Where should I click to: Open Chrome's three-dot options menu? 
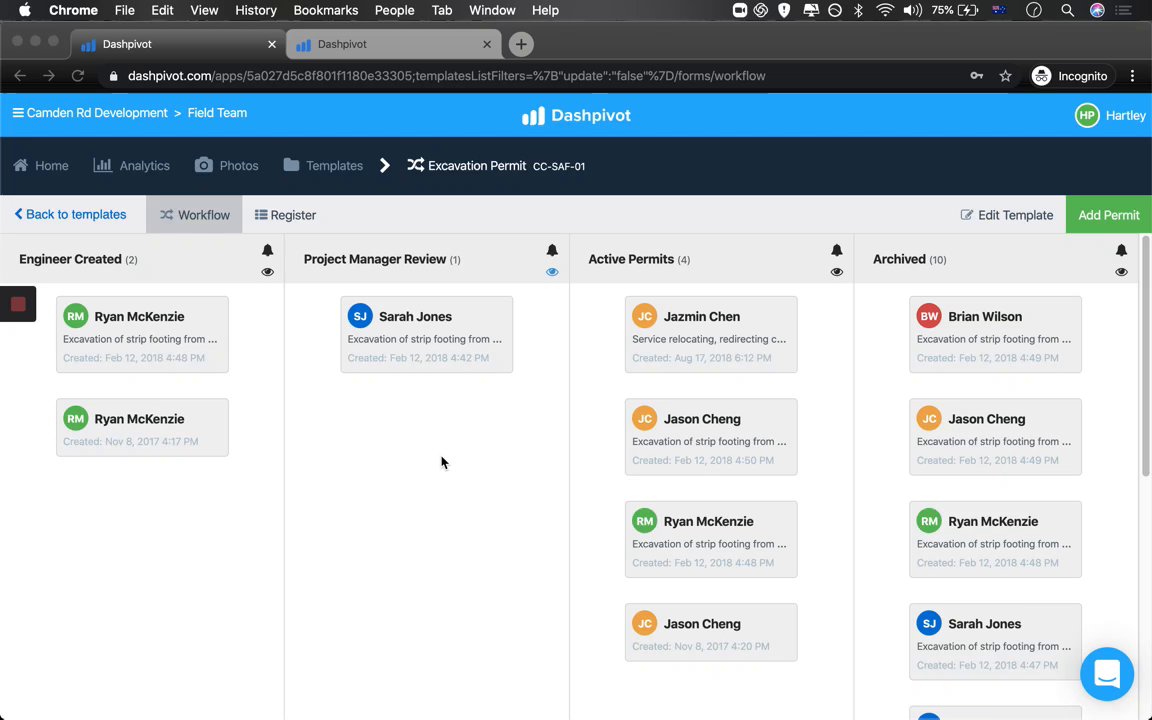1132,76
